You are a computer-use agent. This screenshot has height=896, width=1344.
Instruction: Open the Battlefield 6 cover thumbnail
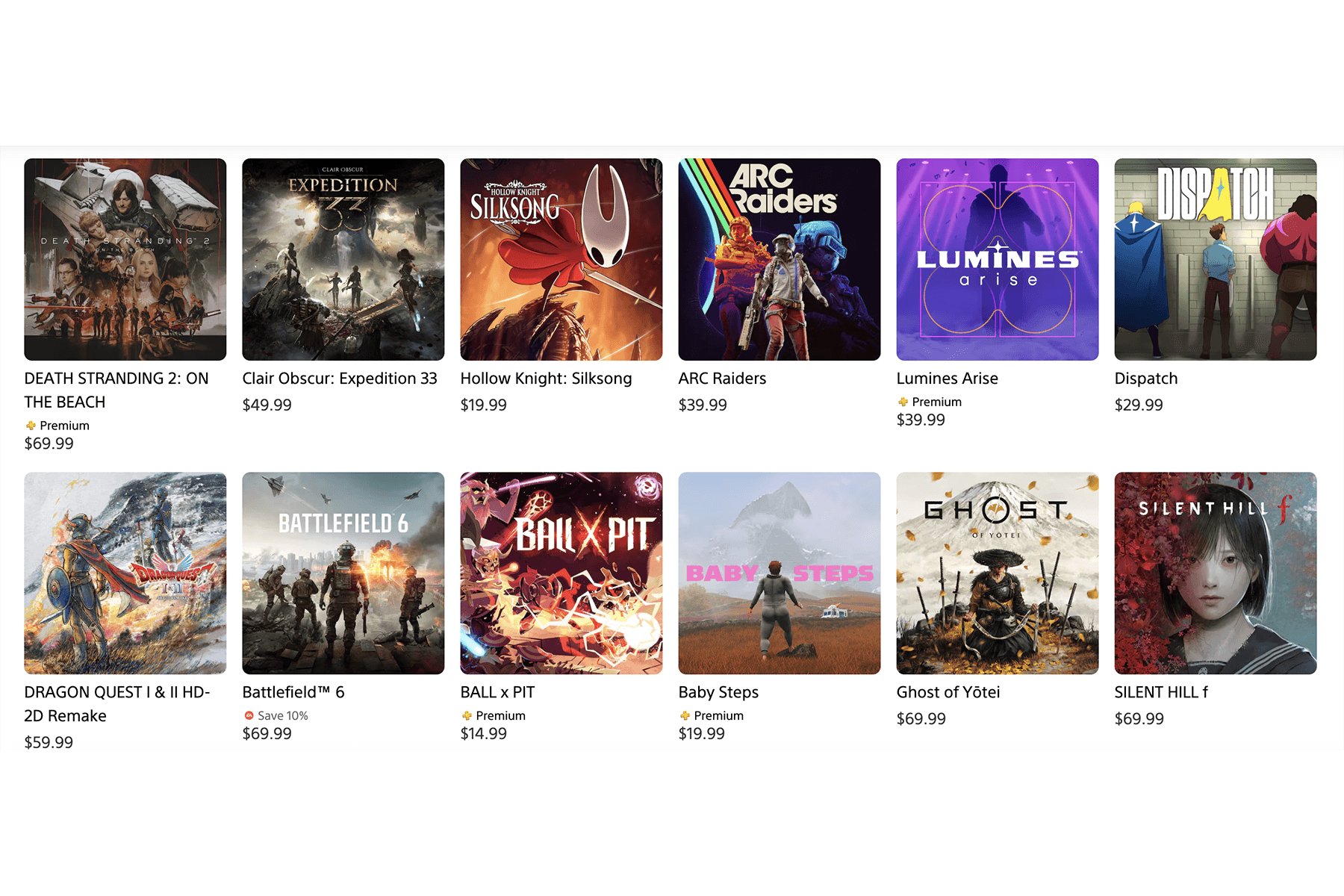point(343,573)
